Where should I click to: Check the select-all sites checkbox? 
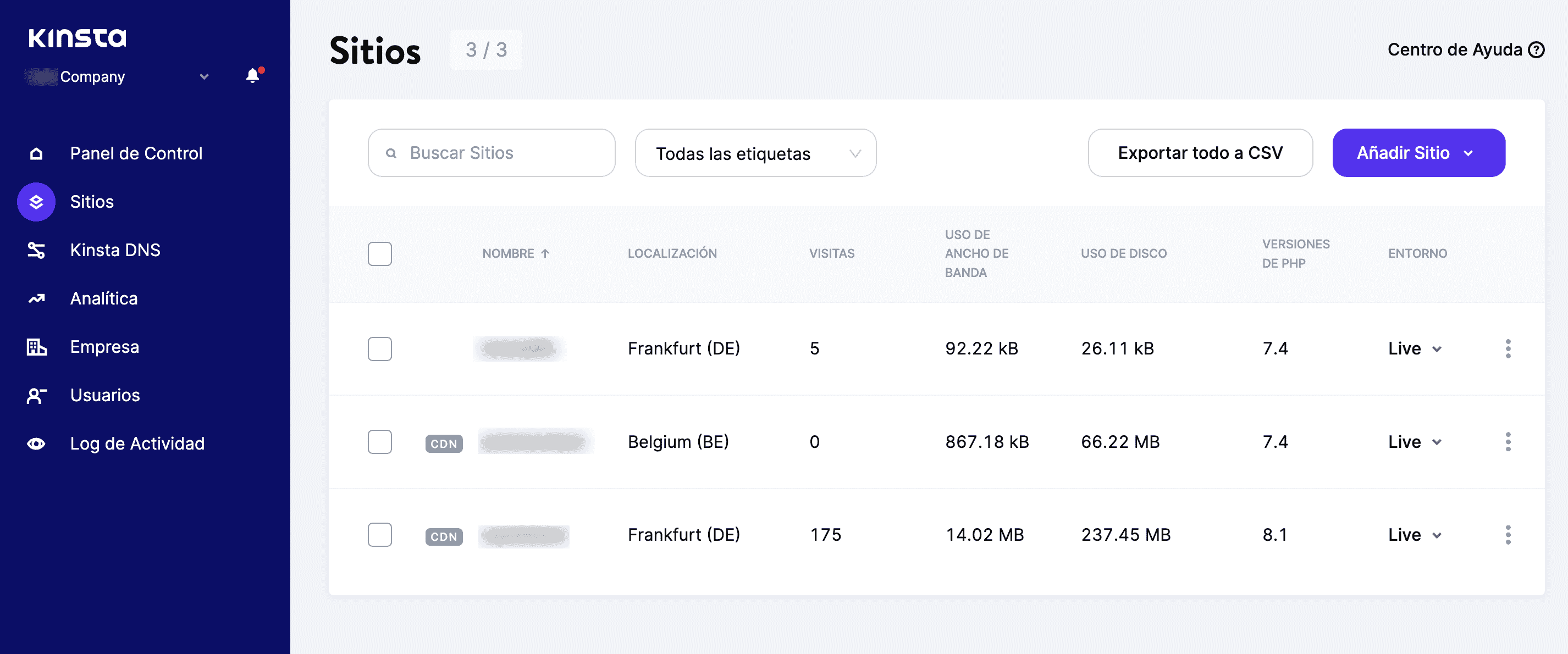coord(379,254)
